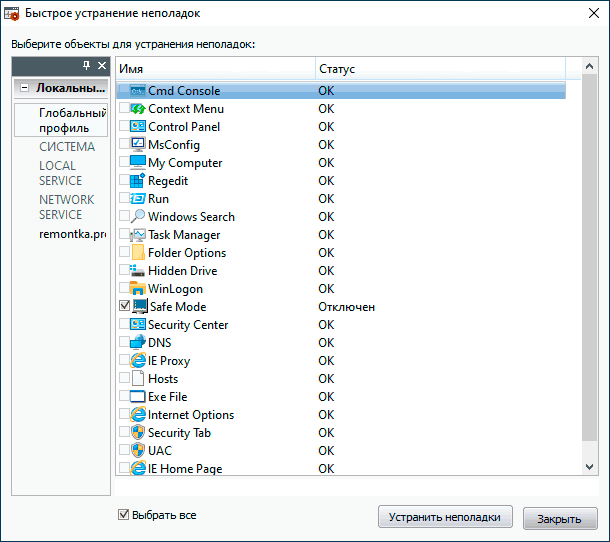Viewport: 610px width, 542px height.
Task: Check the Context Menu checkbox
Action: coord(124,108)
